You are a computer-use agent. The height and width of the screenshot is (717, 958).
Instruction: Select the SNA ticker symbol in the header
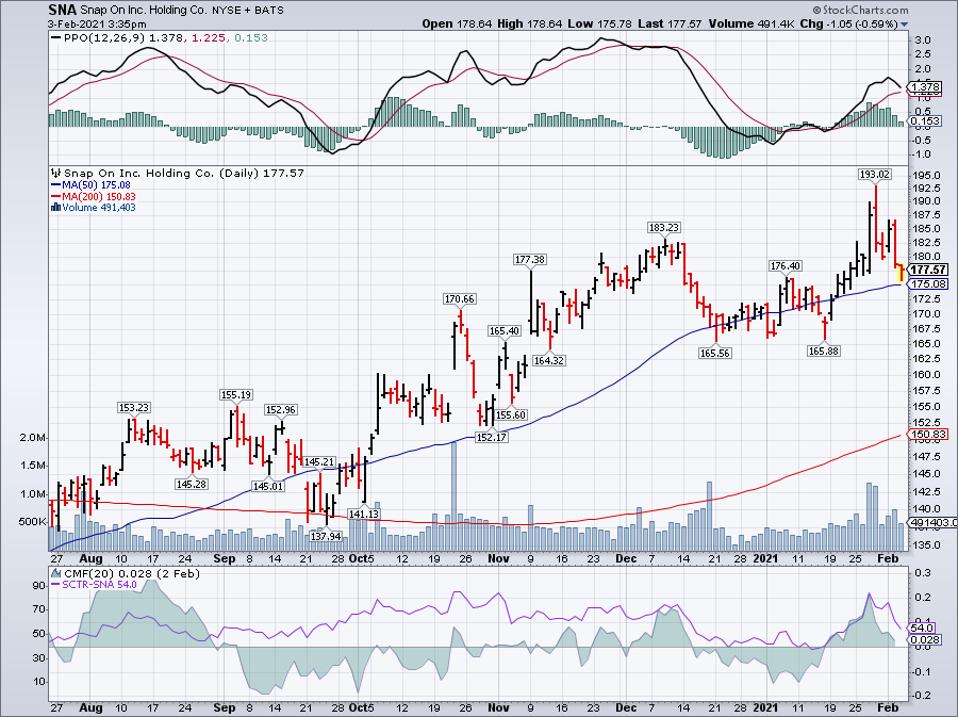point(63,10)
